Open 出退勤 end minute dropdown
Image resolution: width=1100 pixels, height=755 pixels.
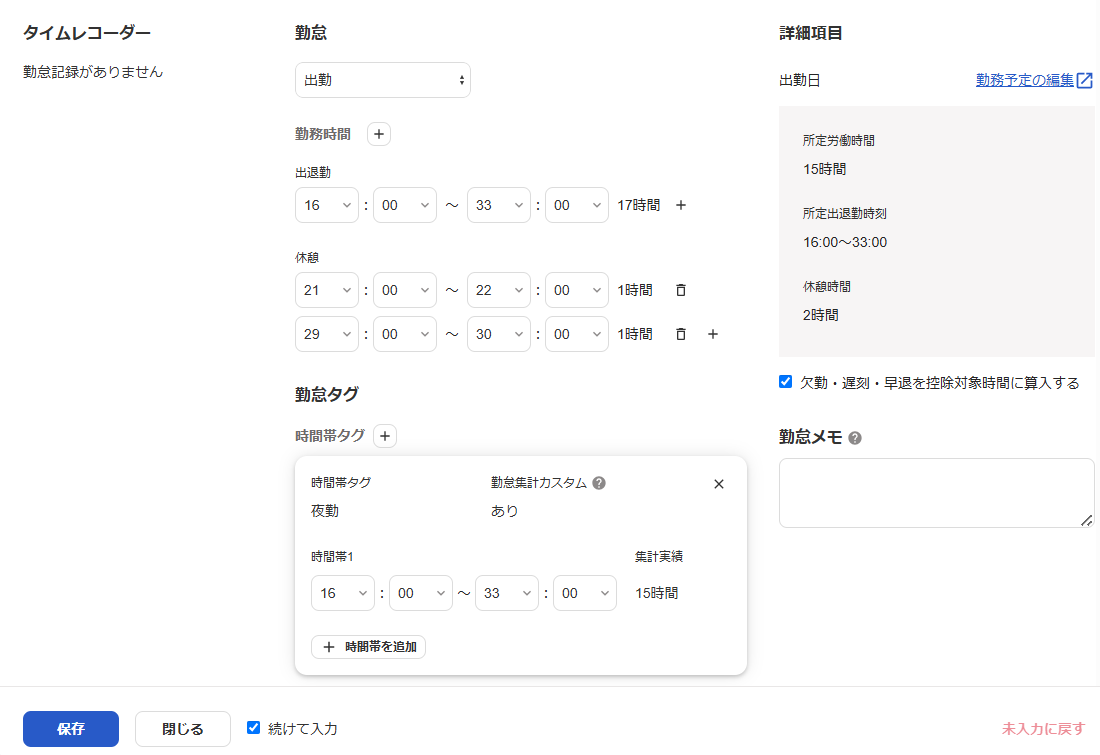click(x=577, y=205)
